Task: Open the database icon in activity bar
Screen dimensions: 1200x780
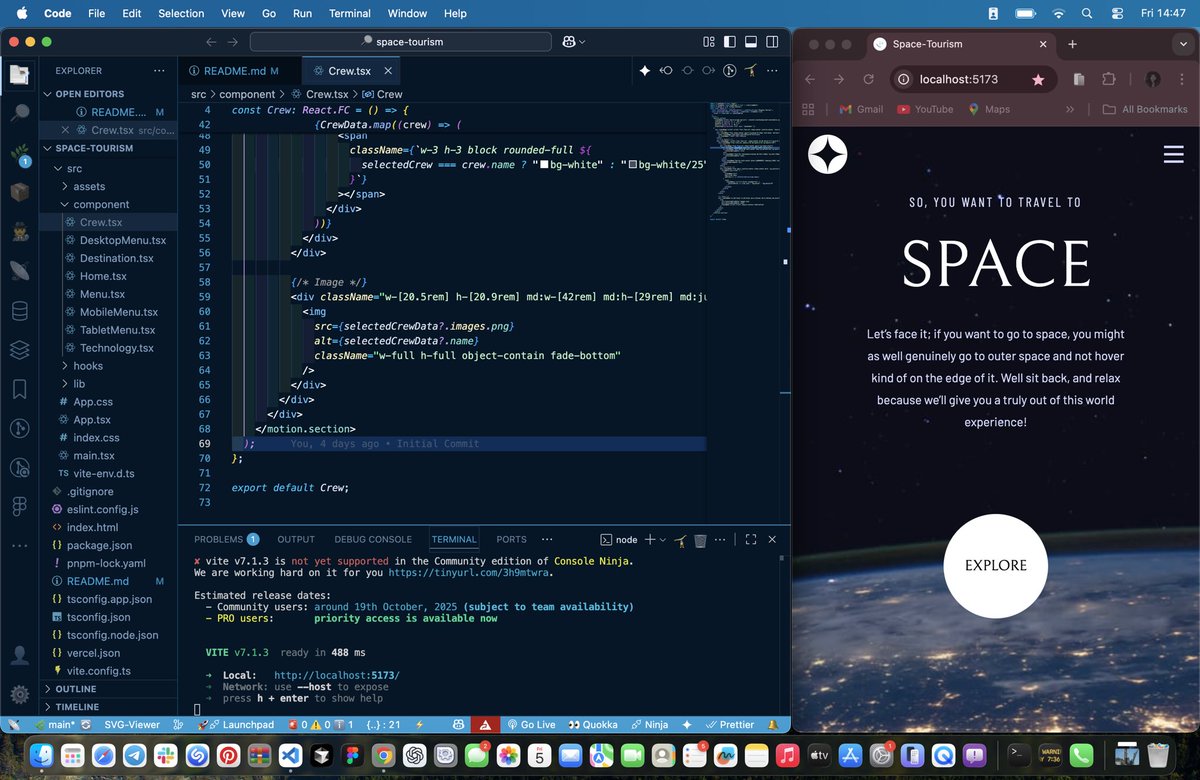Action: (x=20, y=310)
